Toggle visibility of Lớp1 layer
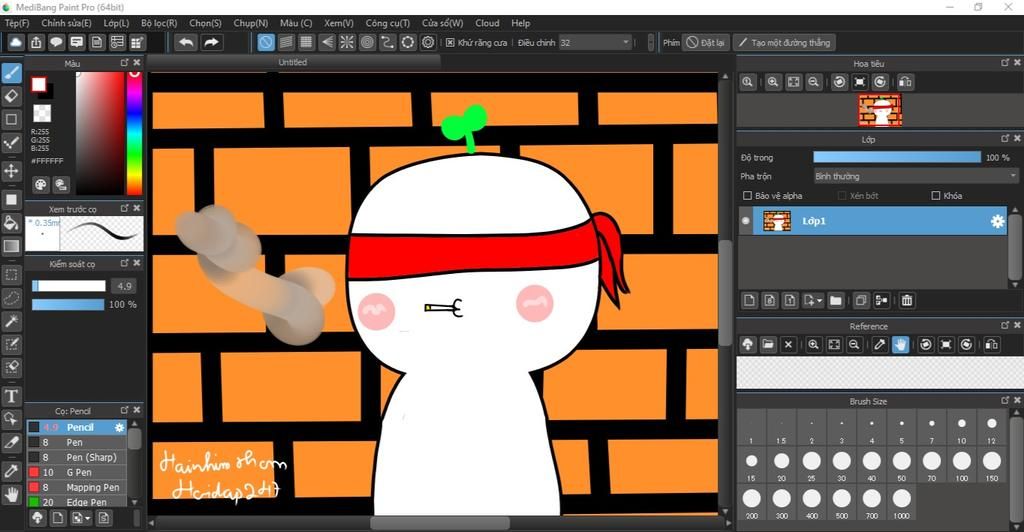This screenshot has height=532, width=1024. 746,221
